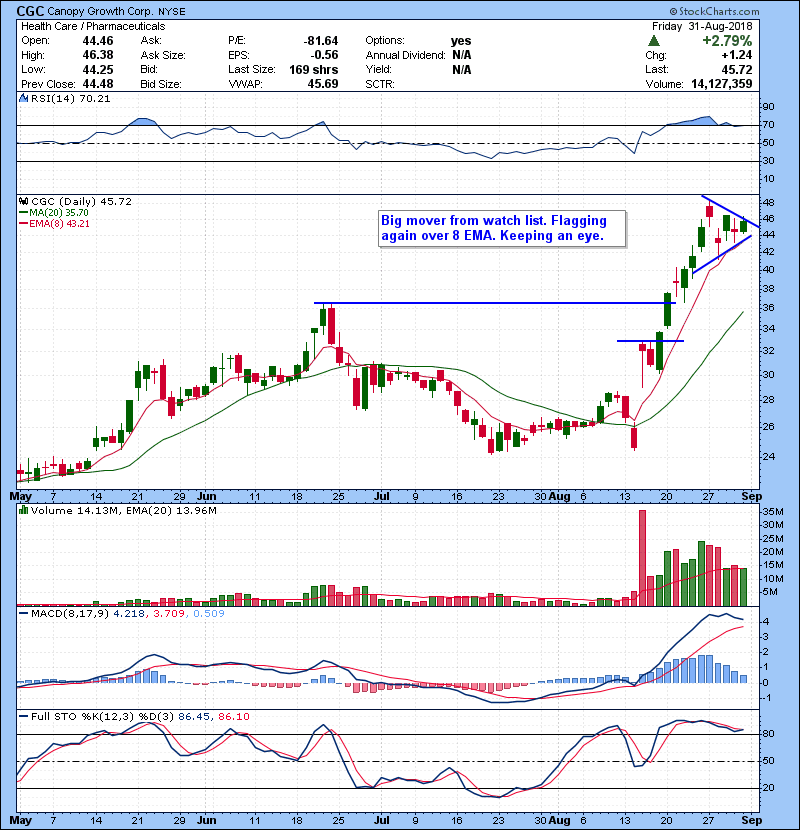The height and width of the screenshot is (830, 800).
Task: Click the volume bars icon beside Volume 14.13M
Action: (23, 510)
